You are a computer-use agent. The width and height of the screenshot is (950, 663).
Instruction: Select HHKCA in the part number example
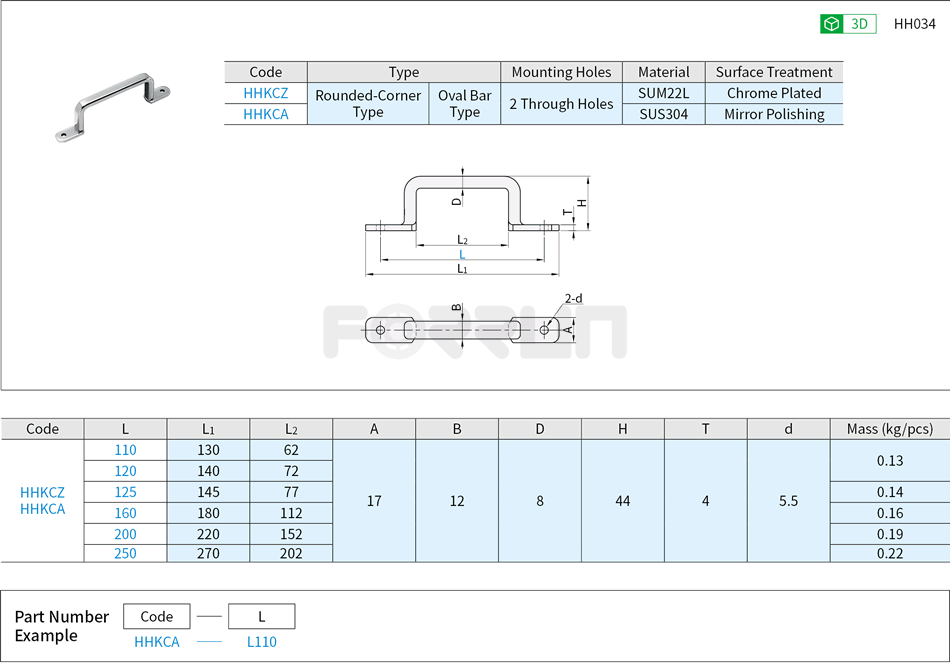tap(156, 642)
